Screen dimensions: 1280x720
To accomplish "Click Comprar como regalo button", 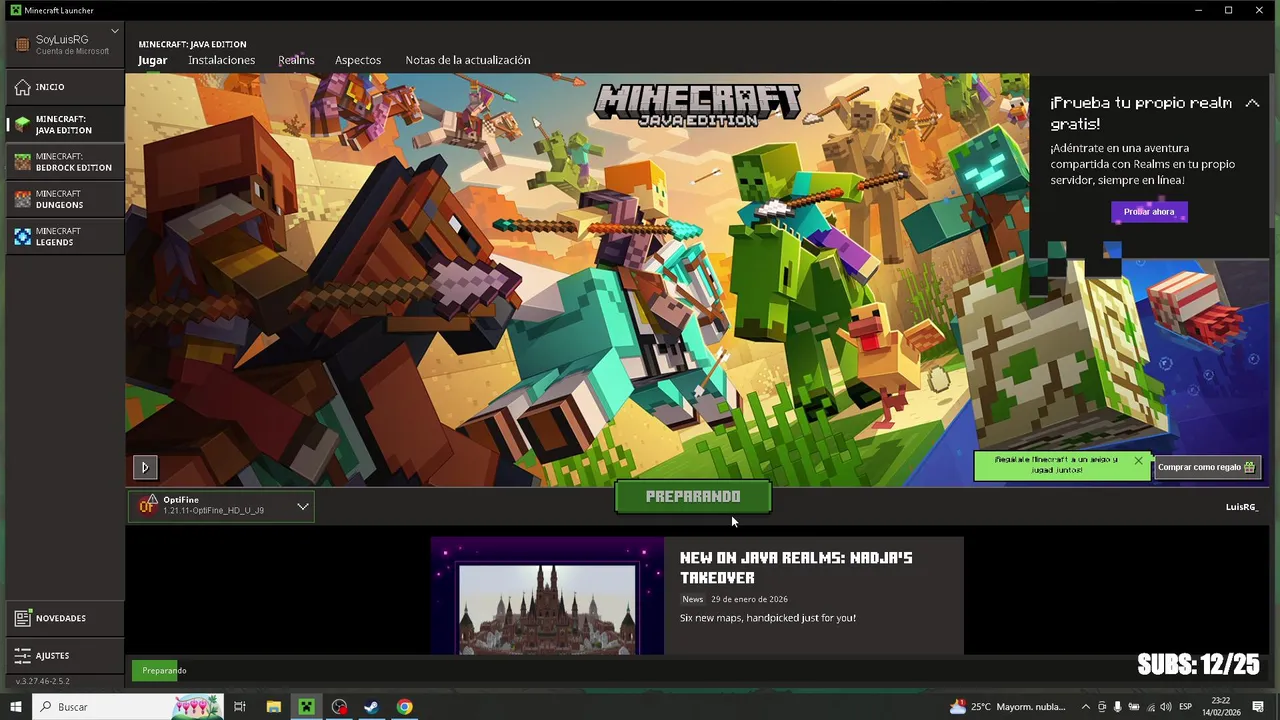I will 1206,467.
